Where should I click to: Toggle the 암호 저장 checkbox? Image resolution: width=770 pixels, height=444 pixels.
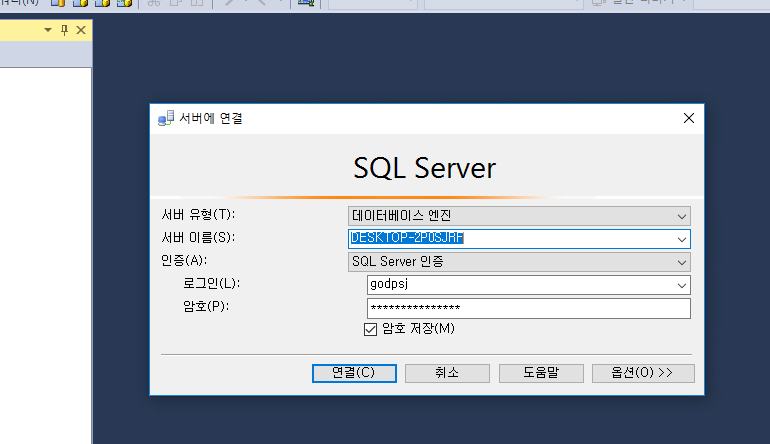pyautogui.click(x=371, y=329)
